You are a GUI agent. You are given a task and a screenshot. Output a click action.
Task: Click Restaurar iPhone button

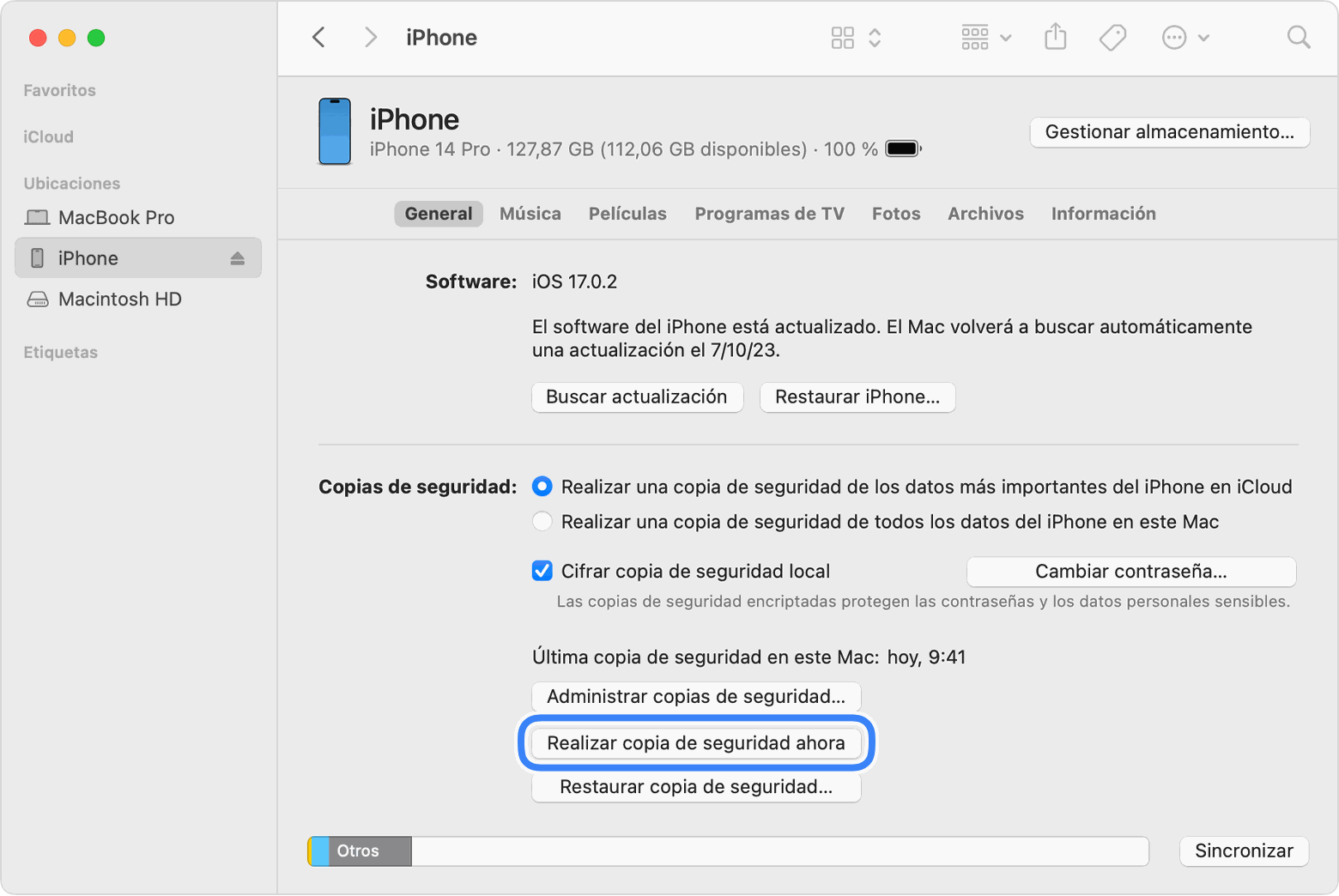(x=857, y=397)
